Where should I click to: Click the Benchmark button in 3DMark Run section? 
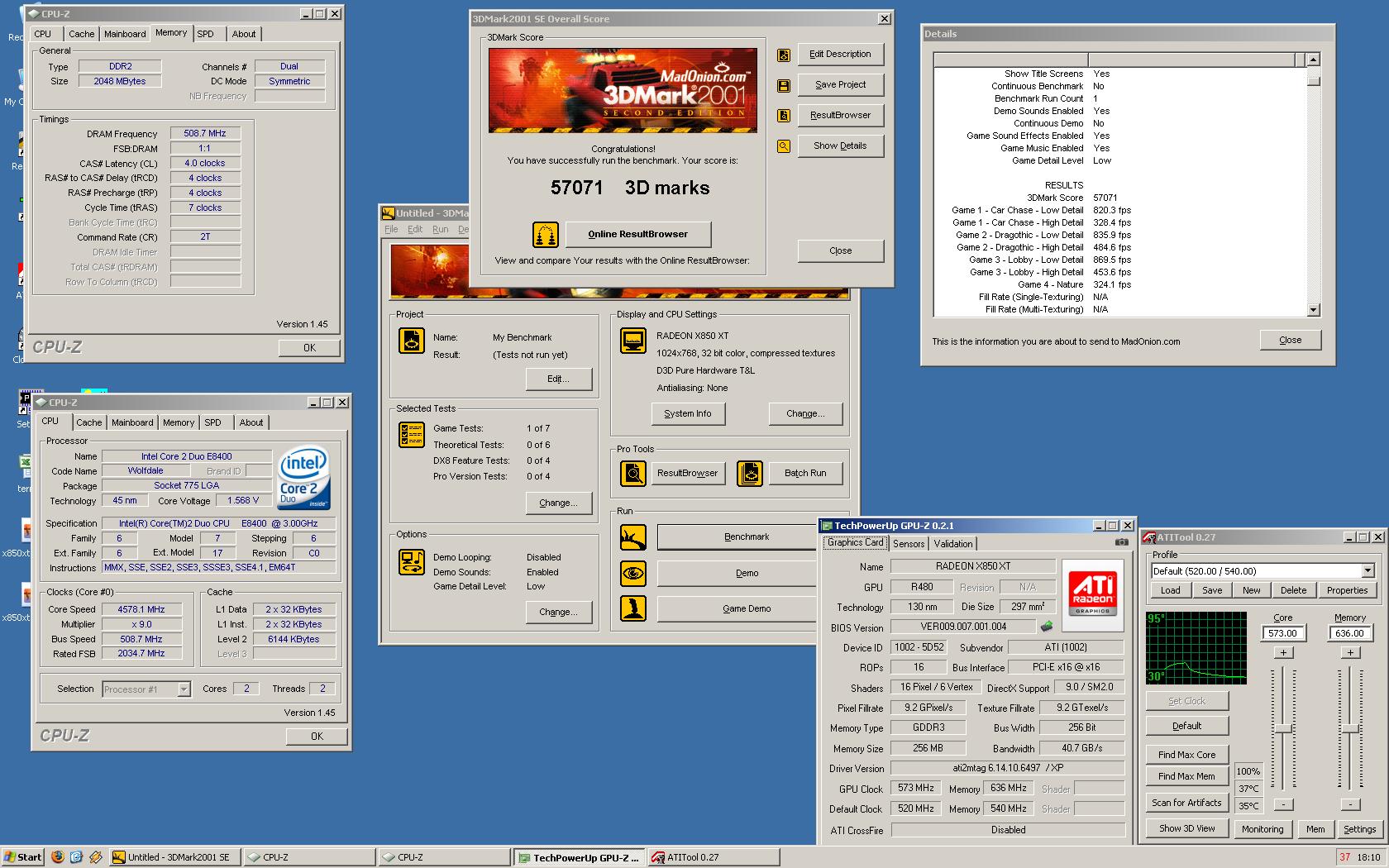click(x=737, y=537)
